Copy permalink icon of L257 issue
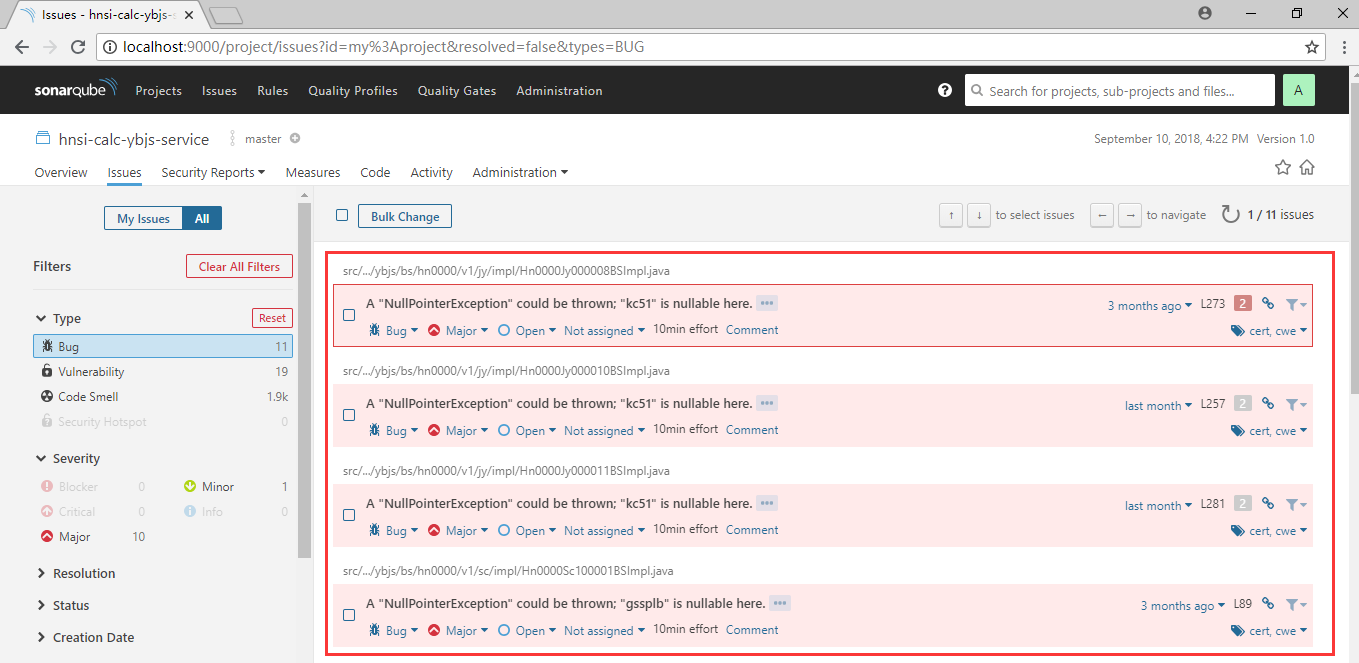 pyautogui.click(x=1268, y=404)
